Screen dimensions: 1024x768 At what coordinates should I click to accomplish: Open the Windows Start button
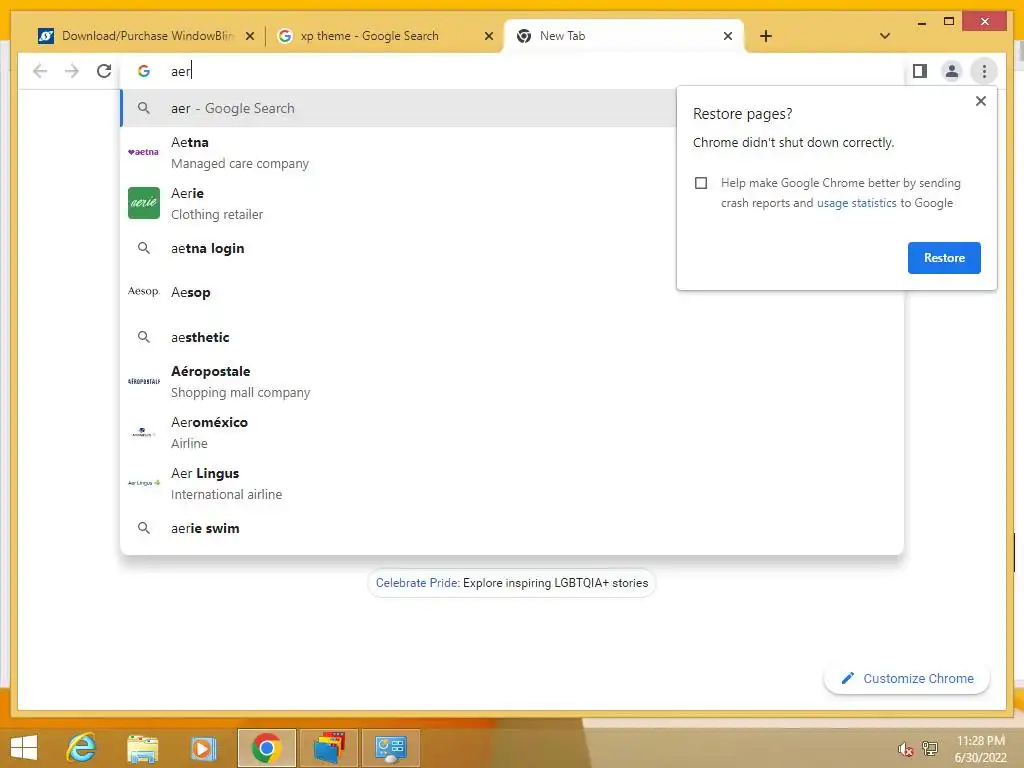(x=24, y=748)
